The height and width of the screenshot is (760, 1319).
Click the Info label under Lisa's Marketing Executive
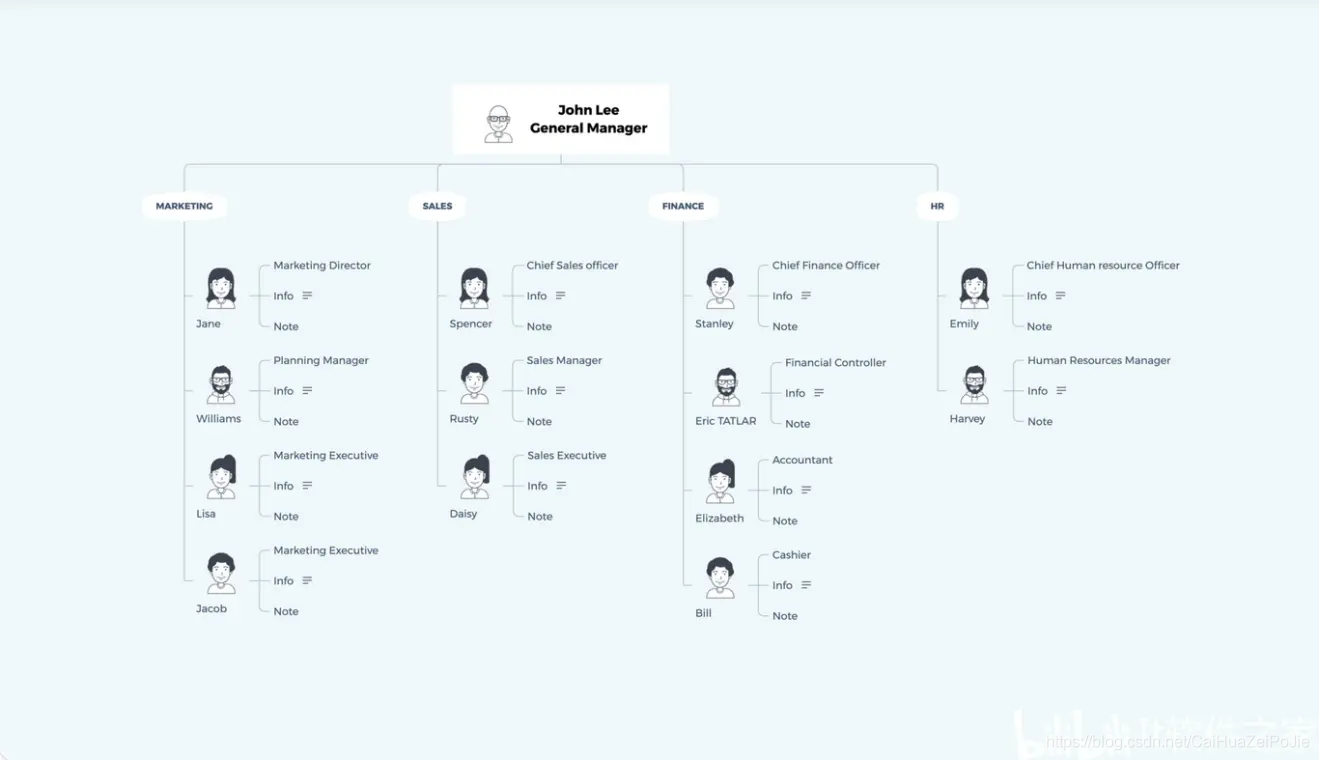[x=284, y=486]
